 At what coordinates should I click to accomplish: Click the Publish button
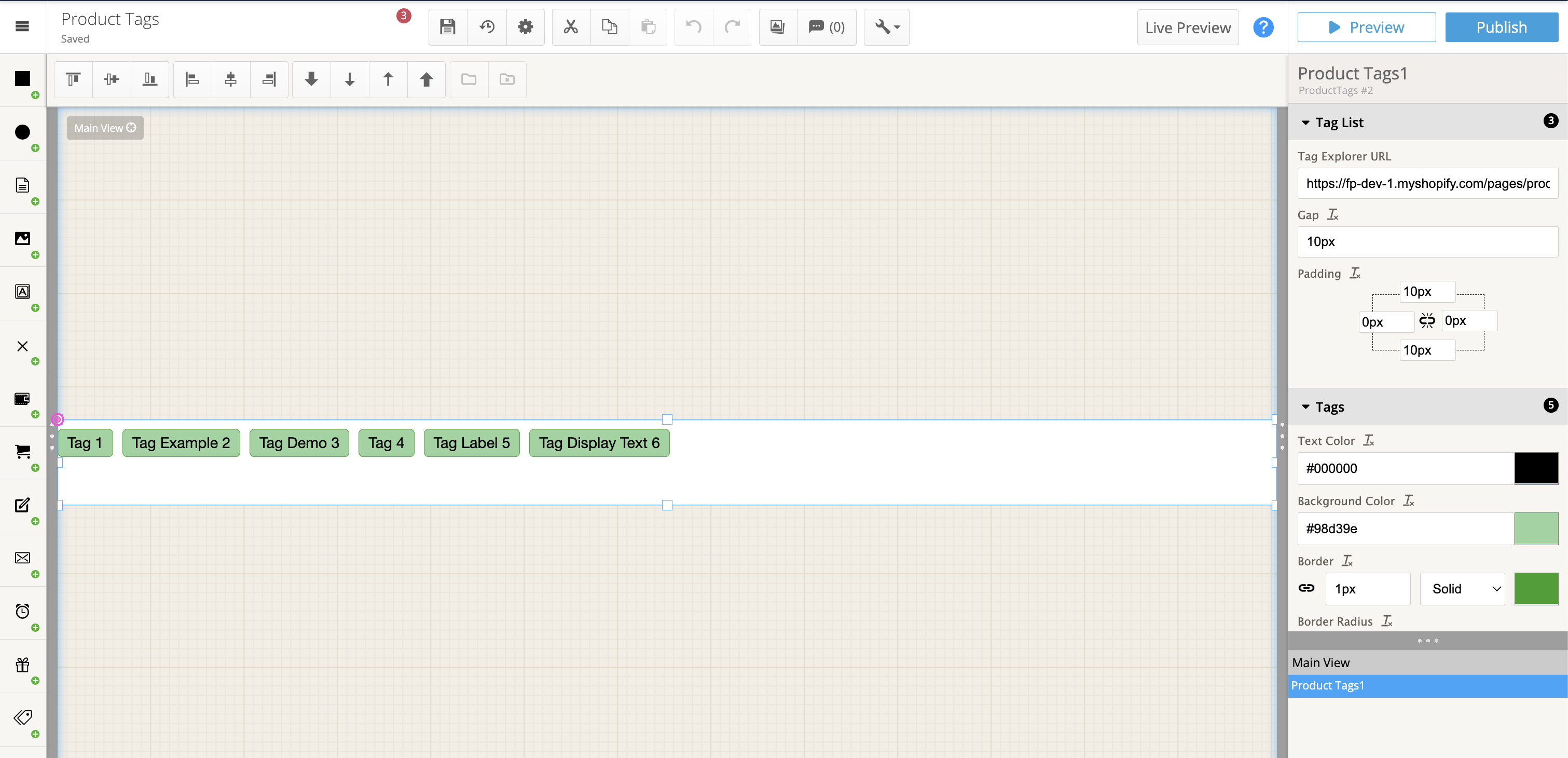pyautogui.click(x=1501, y=27)
